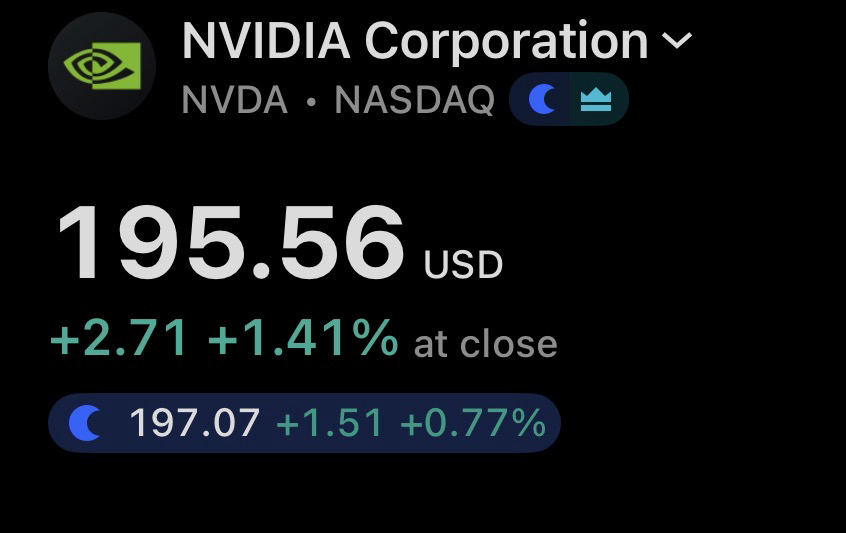
Task: Click the "at close" label
Action: coord(485,344)
